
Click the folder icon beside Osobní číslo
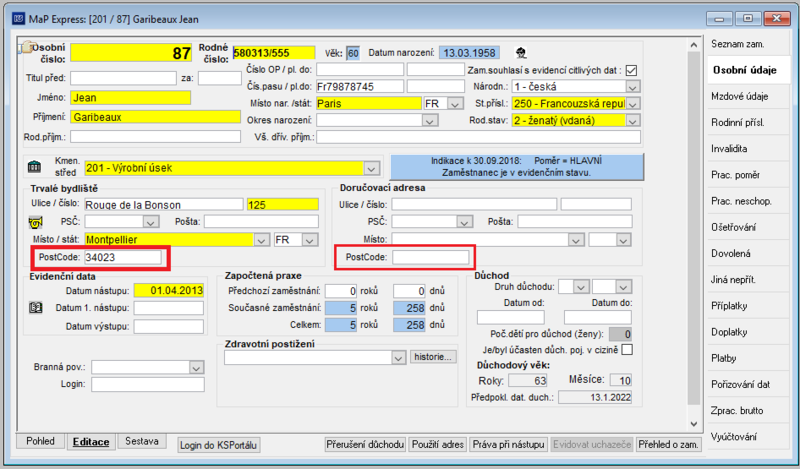click(x=25, y=48)
